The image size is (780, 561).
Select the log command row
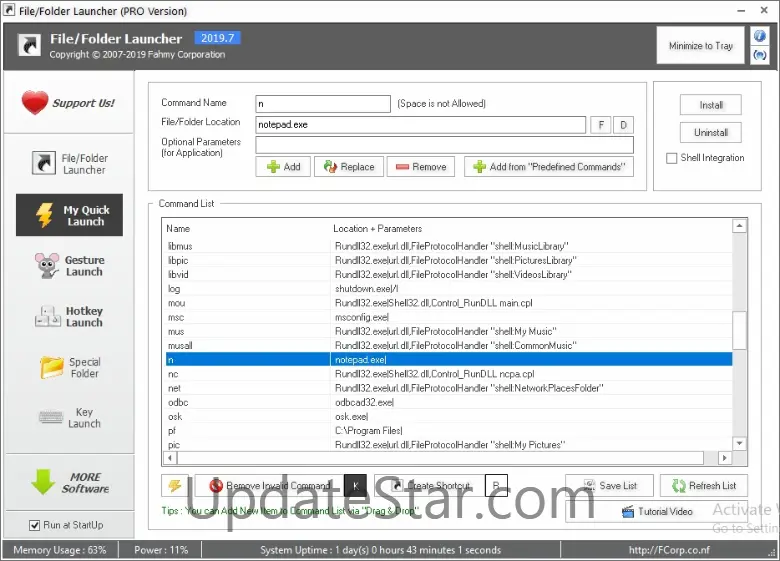click(x=449, y=289)
